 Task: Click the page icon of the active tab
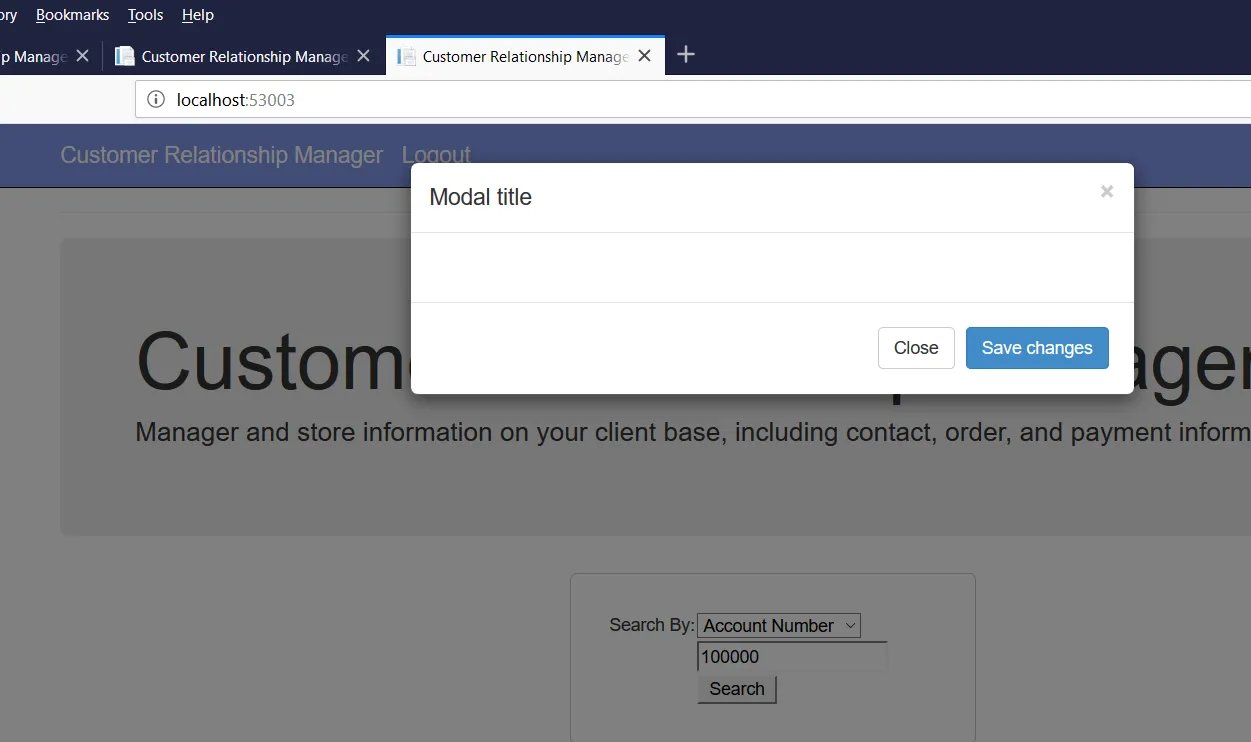[406, 57]
